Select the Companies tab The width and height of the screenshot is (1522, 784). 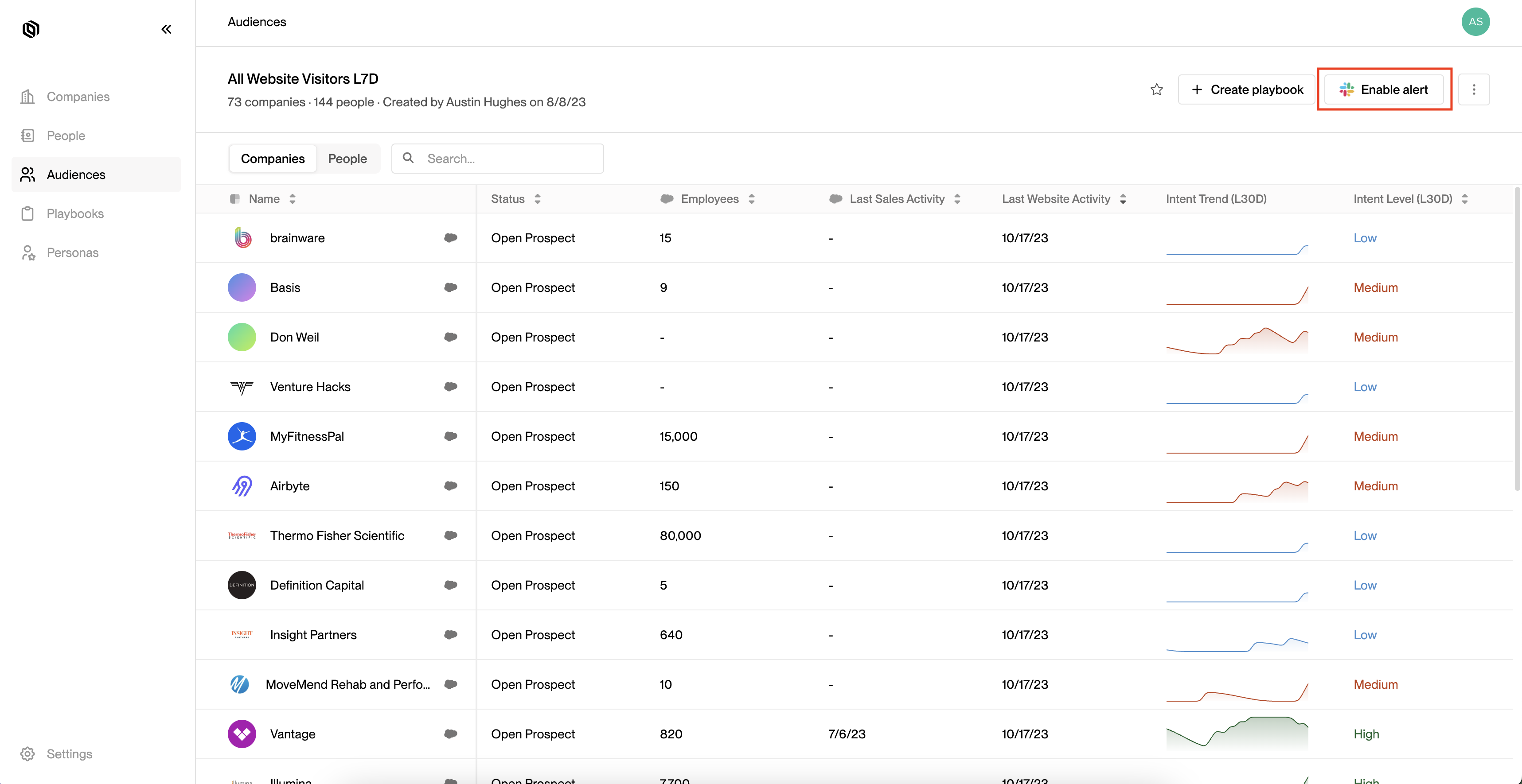(x=273, y=159)
